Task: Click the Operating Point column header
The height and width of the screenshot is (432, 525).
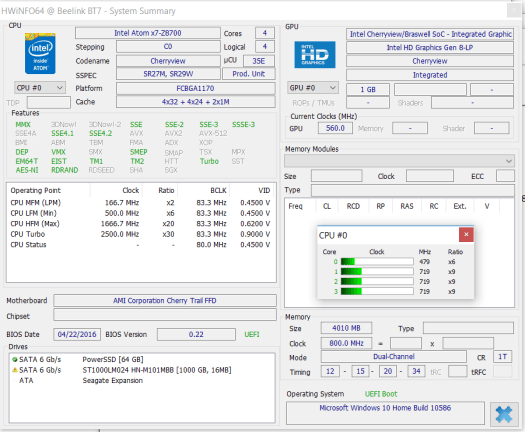Action: (49, 190)
